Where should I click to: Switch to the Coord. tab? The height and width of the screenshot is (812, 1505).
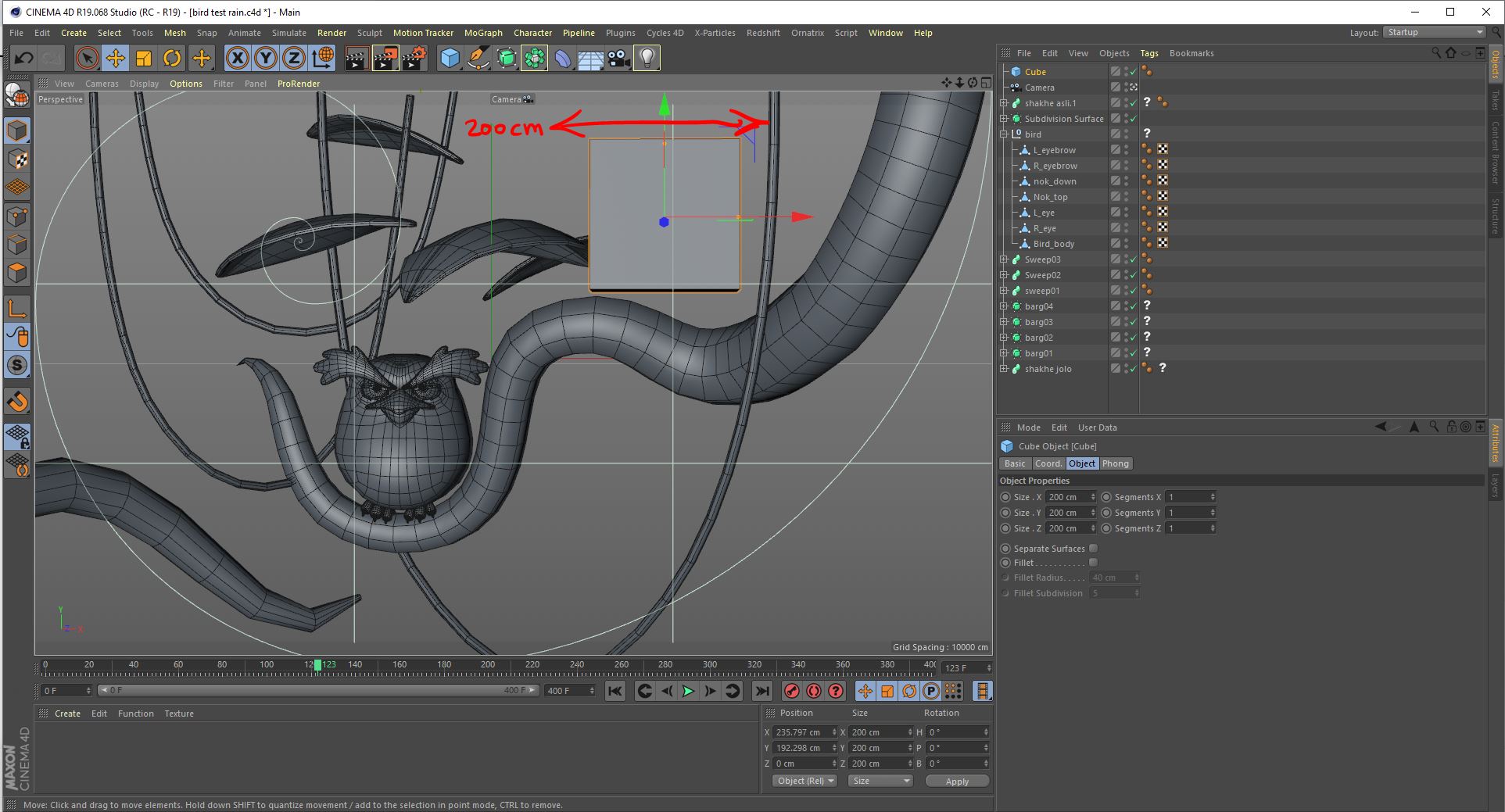click(1048, 463)
